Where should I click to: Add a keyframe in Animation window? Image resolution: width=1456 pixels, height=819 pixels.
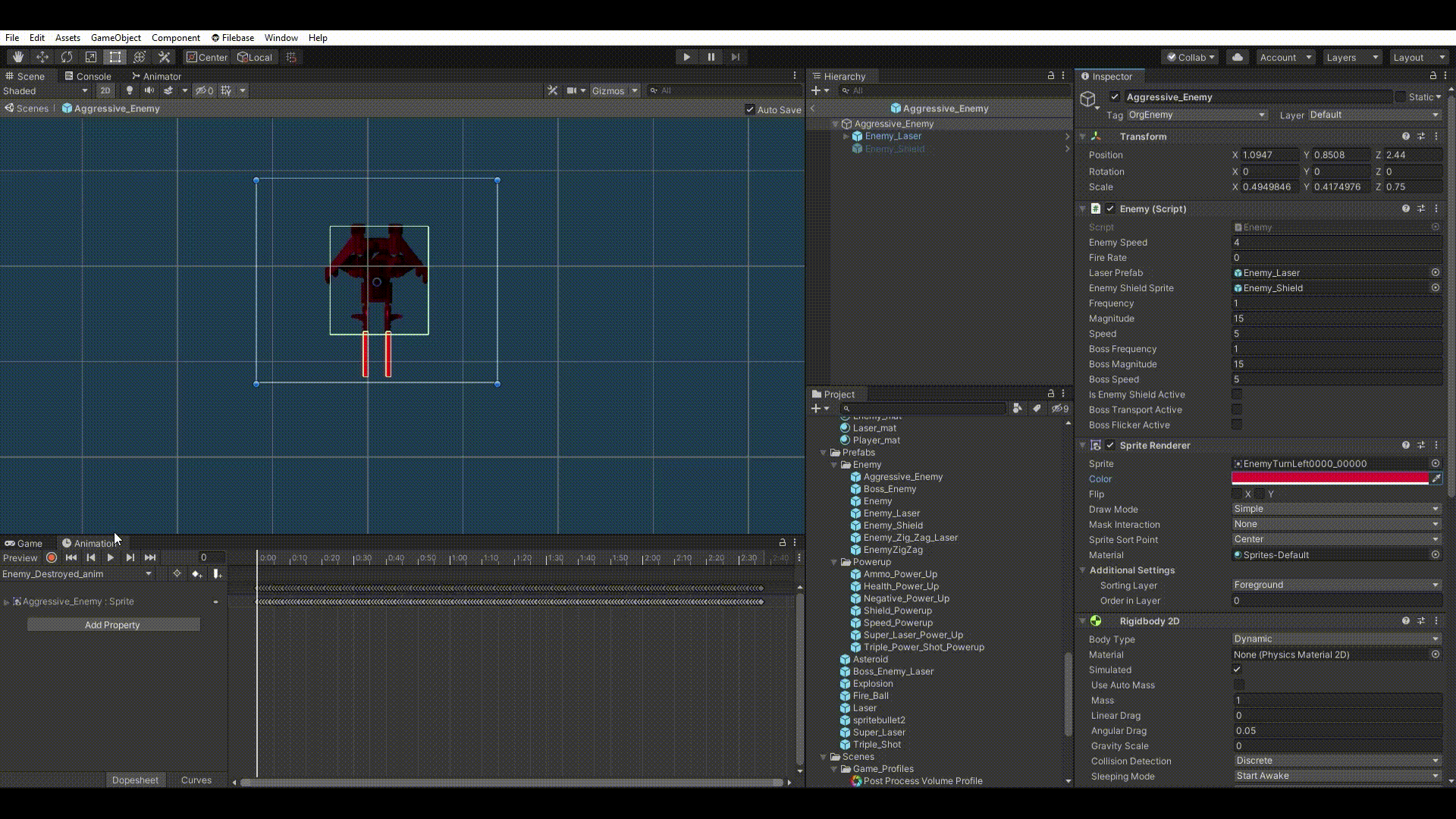[197, 574]
